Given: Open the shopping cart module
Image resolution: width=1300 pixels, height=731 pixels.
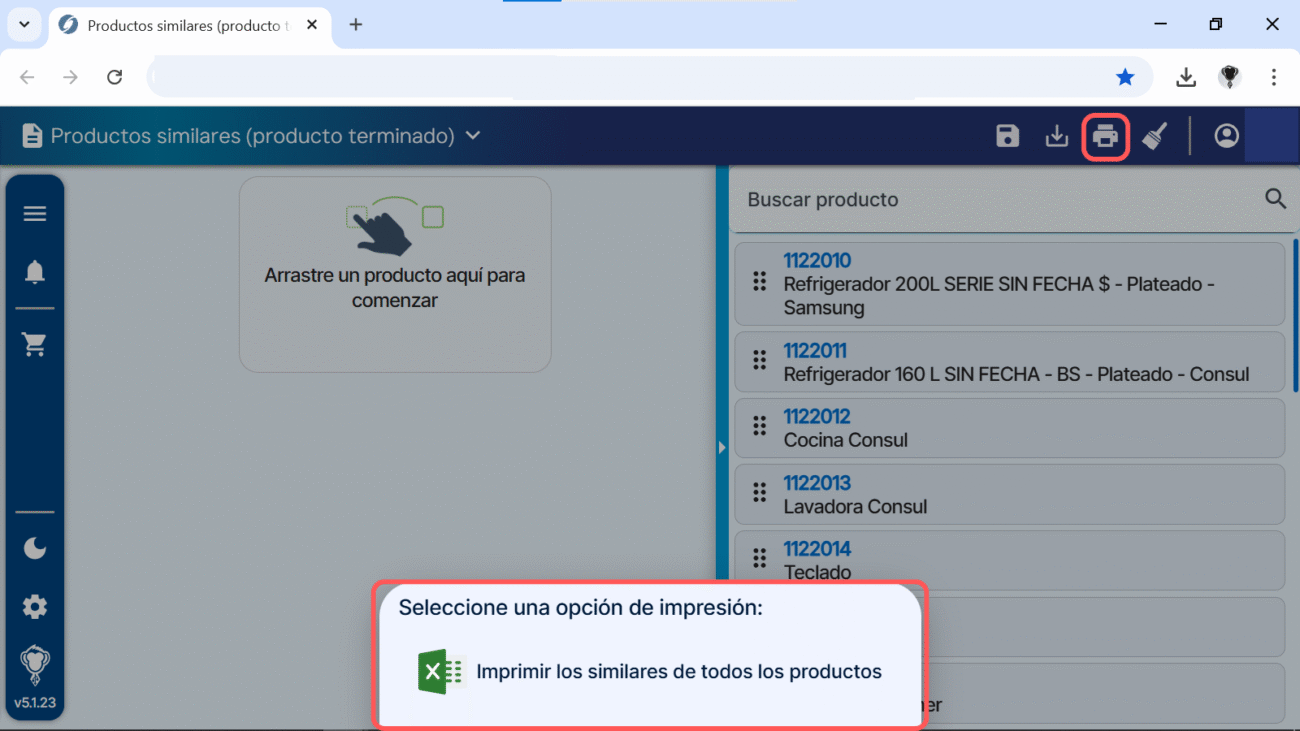Looking at the screenshot, I should [x=35, y=345].
